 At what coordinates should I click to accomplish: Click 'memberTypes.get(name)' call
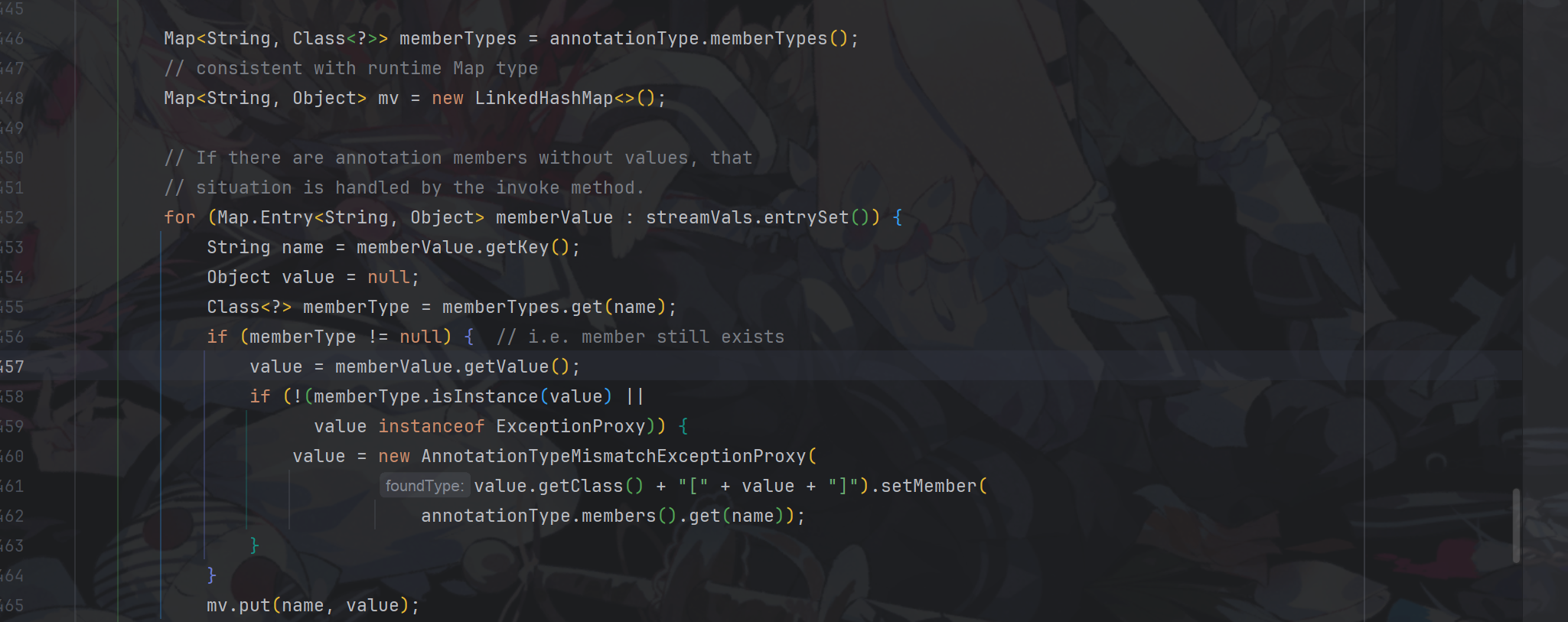point(554,307)
